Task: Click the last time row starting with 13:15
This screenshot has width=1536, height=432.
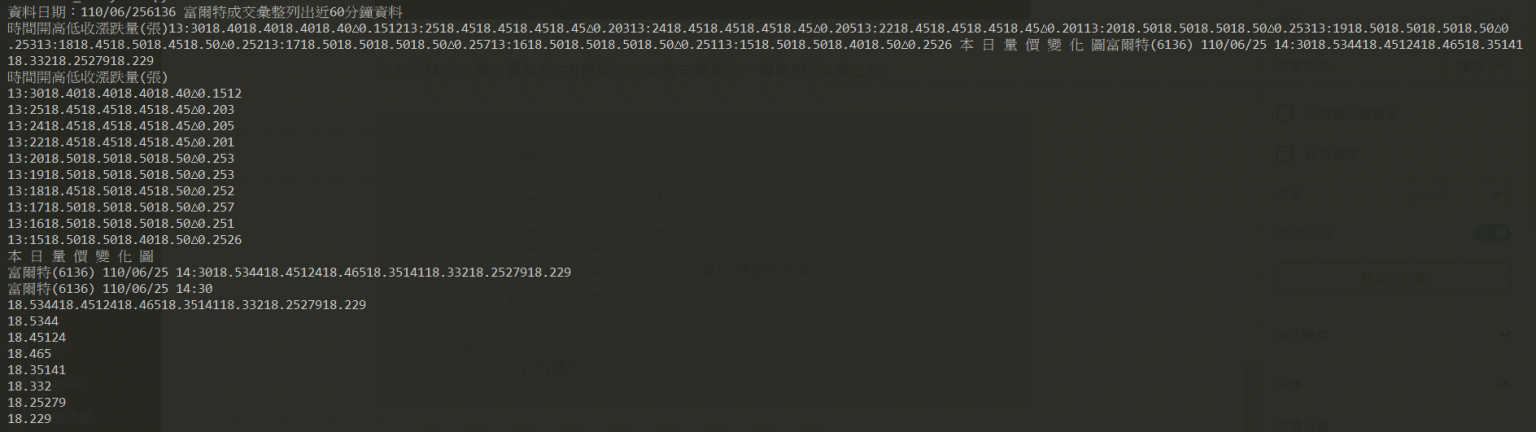Action: click(x=124, y=240)
